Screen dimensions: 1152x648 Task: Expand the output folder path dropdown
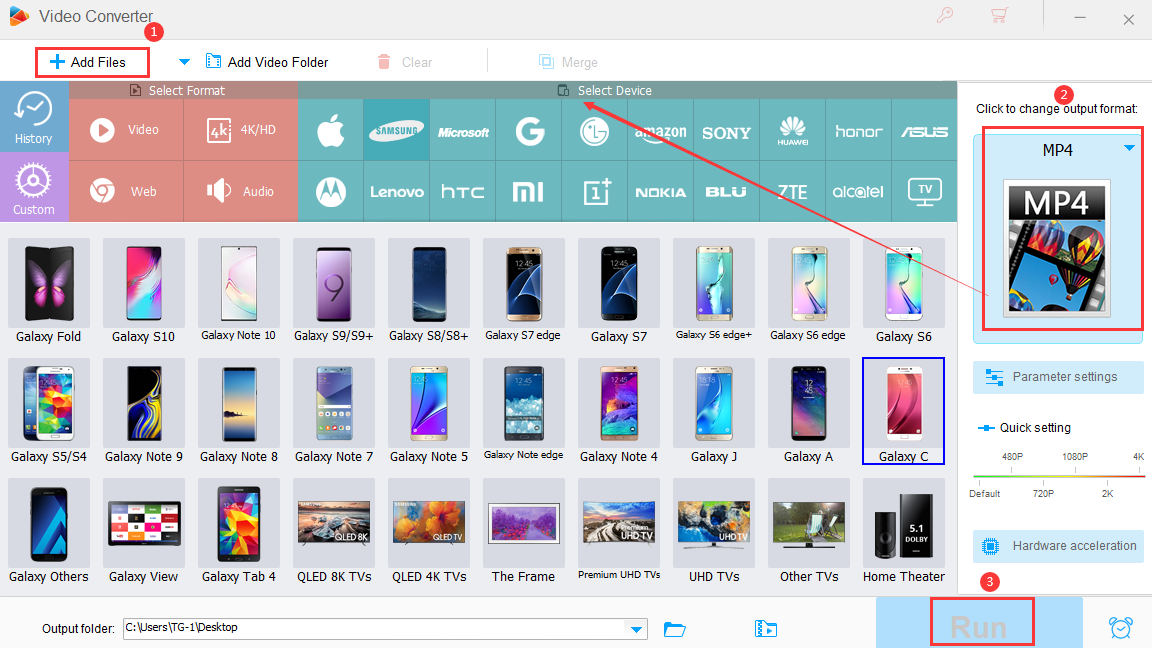point(636,629)
